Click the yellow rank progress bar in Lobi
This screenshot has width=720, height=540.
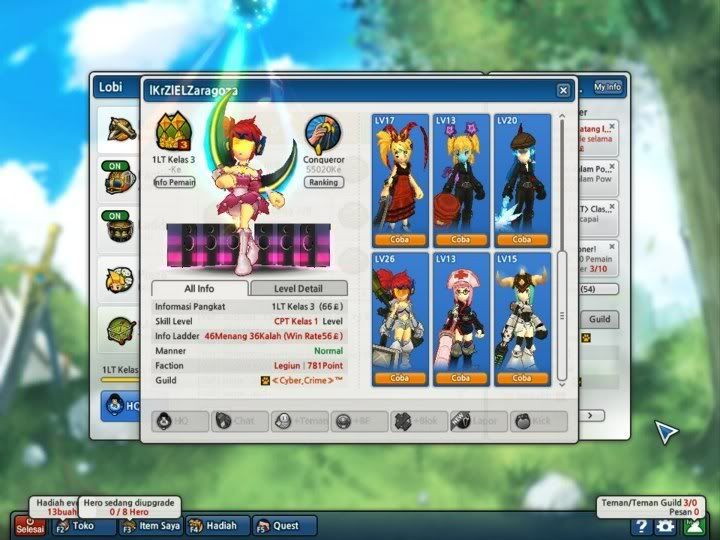tap(120, 380)
